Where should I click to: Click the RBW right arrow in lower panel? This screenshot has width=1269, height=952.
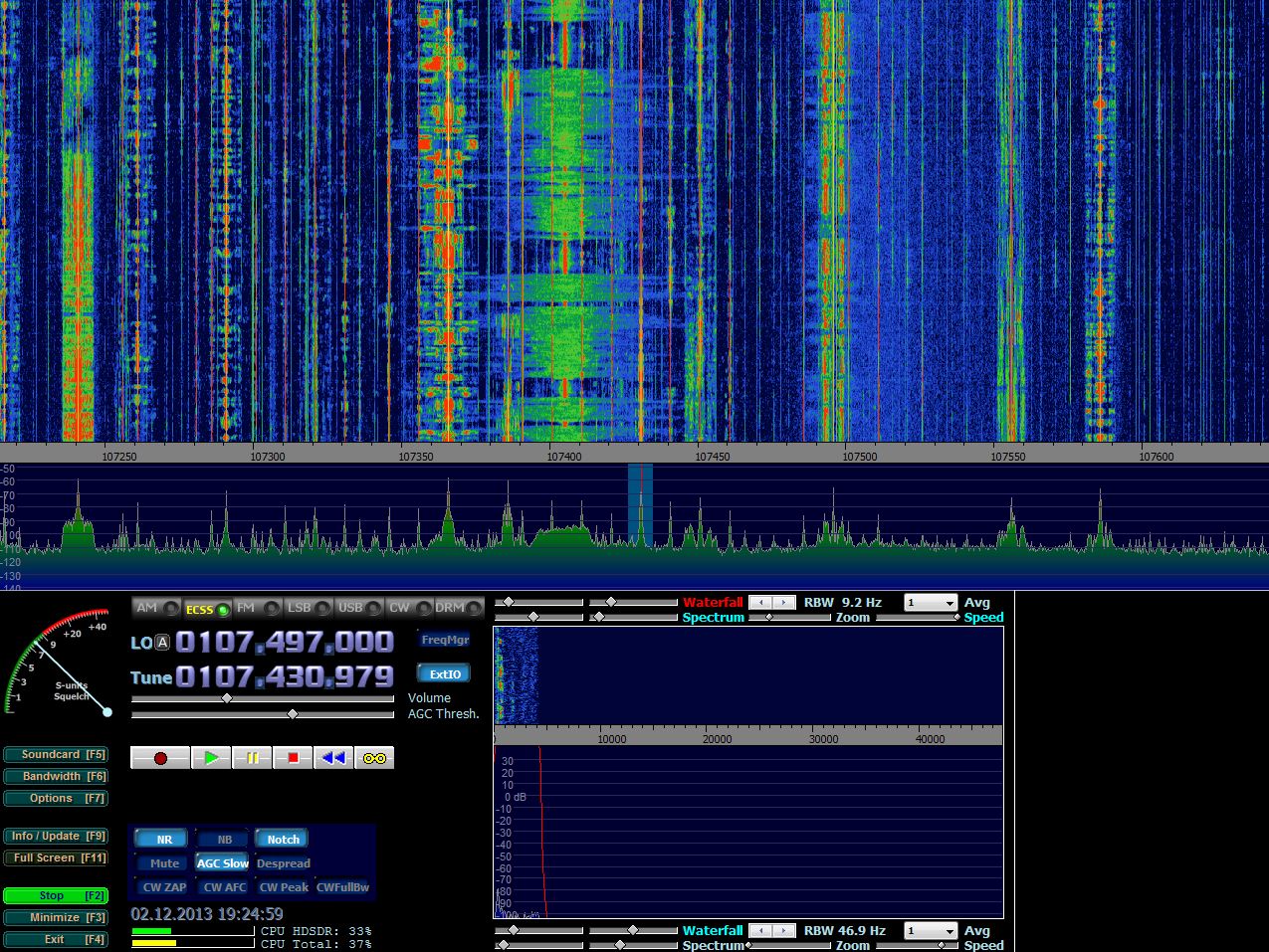(x=785, y=931)
